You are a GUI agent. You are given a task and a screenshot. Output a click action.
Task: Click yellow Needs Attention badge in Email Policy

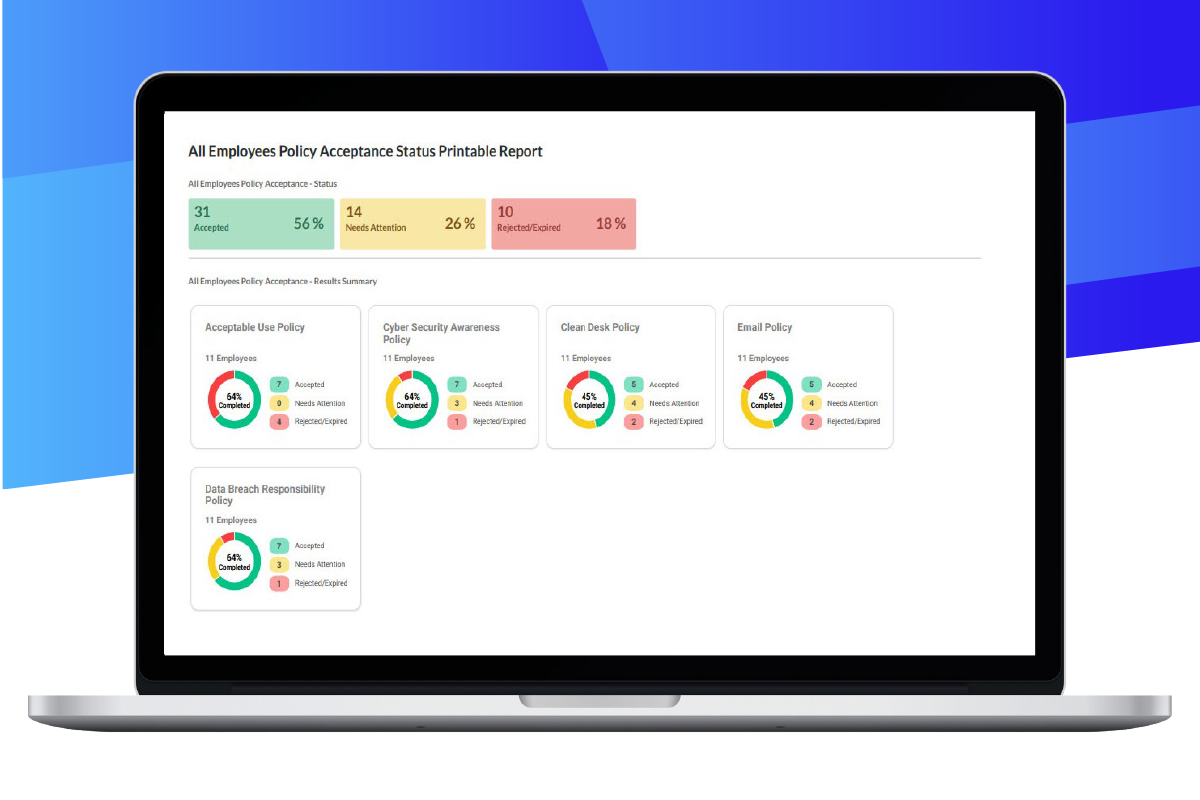coord(811,403)
